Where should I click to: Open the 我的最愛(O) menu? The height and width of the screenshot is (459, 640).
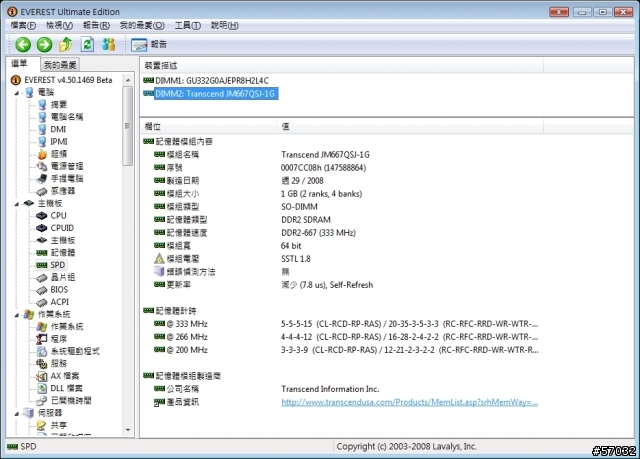click(x=142, y=25)
